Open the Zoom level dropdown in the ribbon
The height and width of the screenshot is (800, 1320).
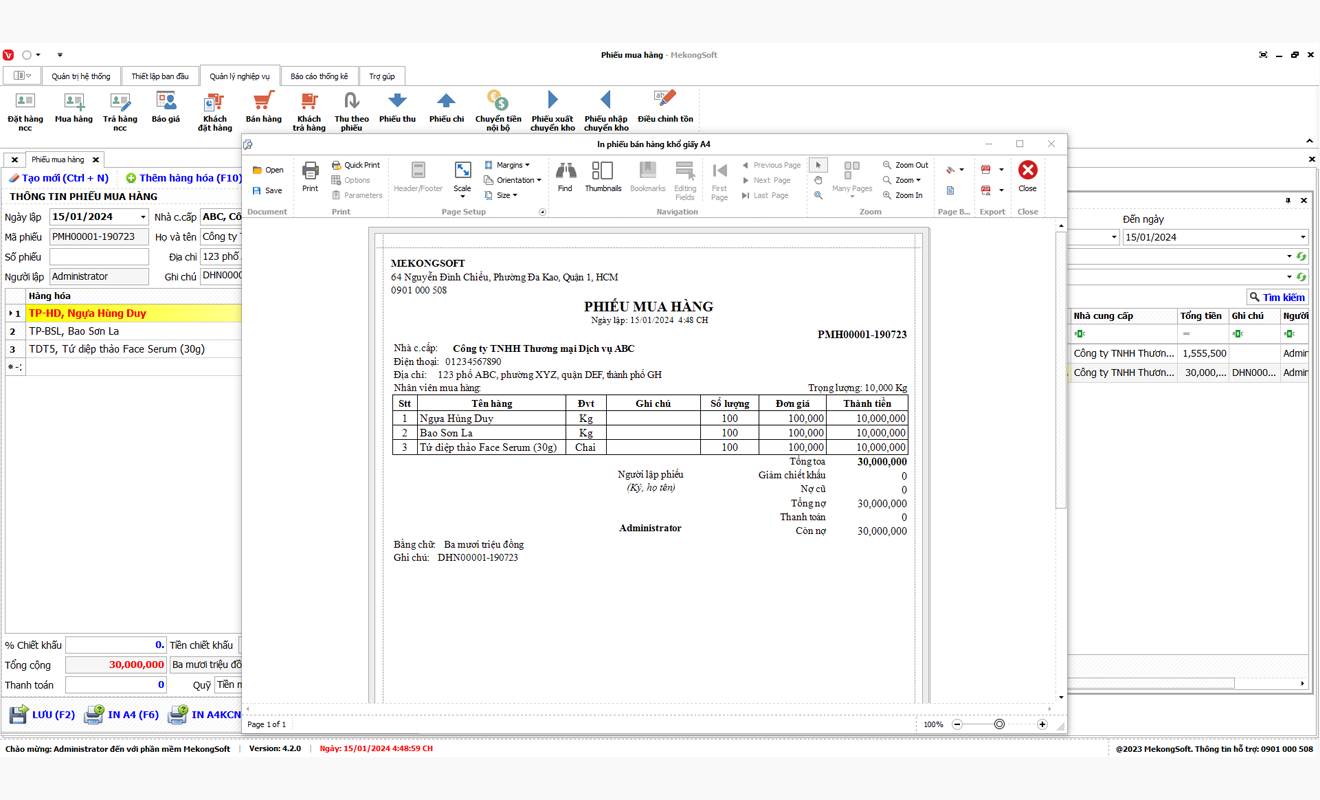point(902,180)
